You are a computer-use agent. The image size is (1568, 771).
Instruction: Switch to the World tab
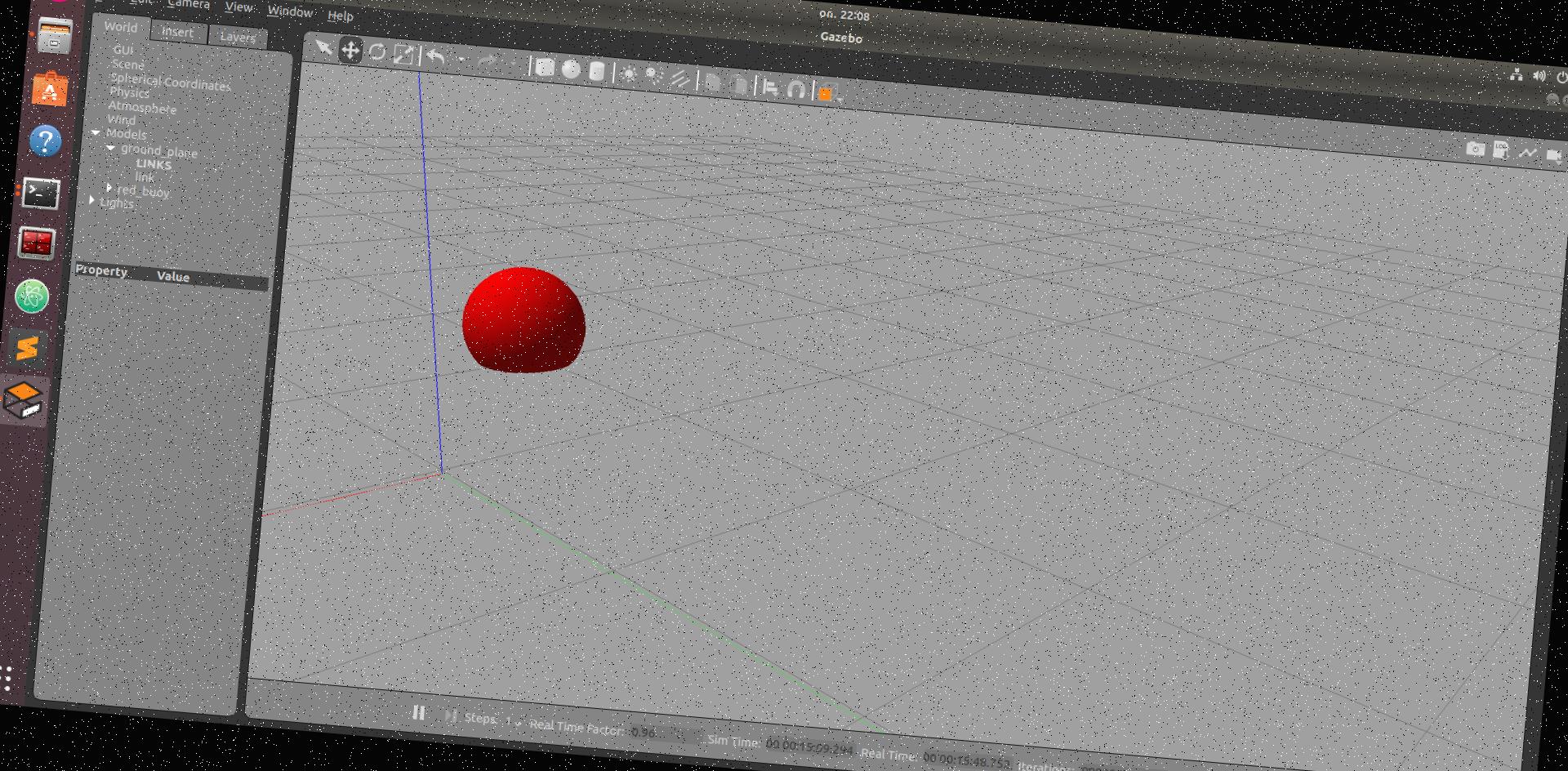[x=121, y=27]
